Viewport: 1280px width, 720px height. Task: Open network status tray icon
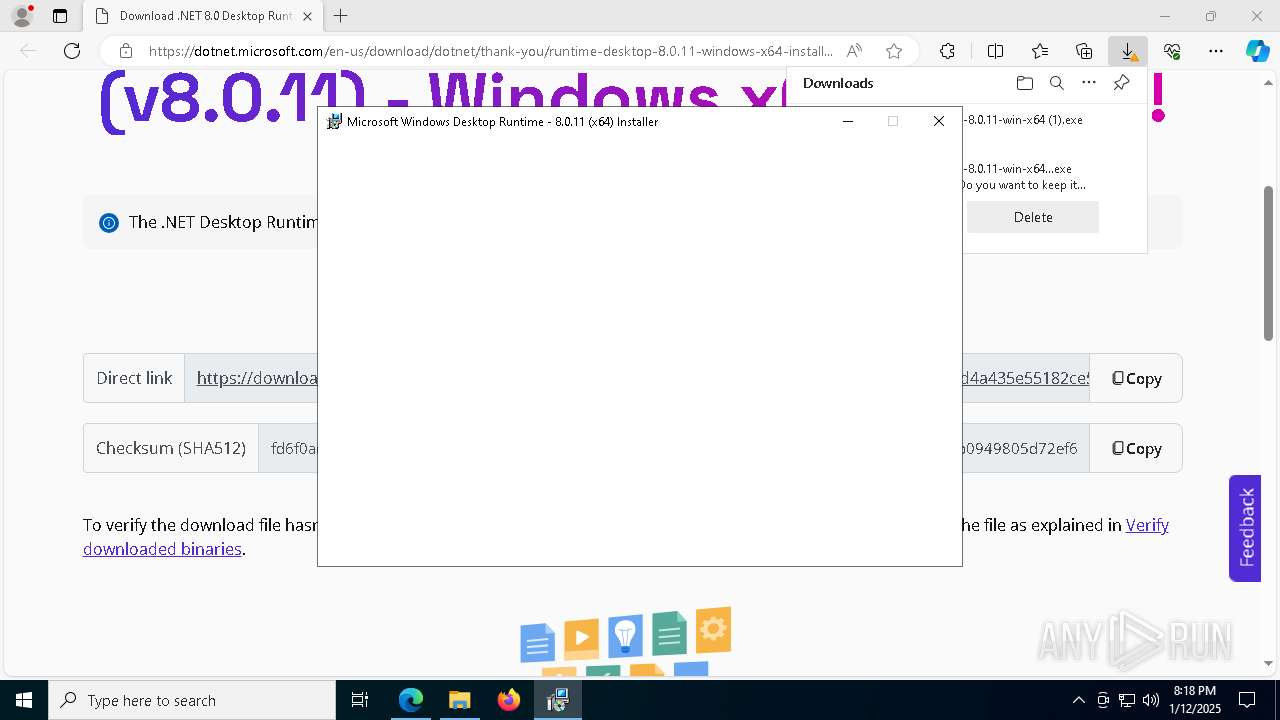(x=1127, y=700)
